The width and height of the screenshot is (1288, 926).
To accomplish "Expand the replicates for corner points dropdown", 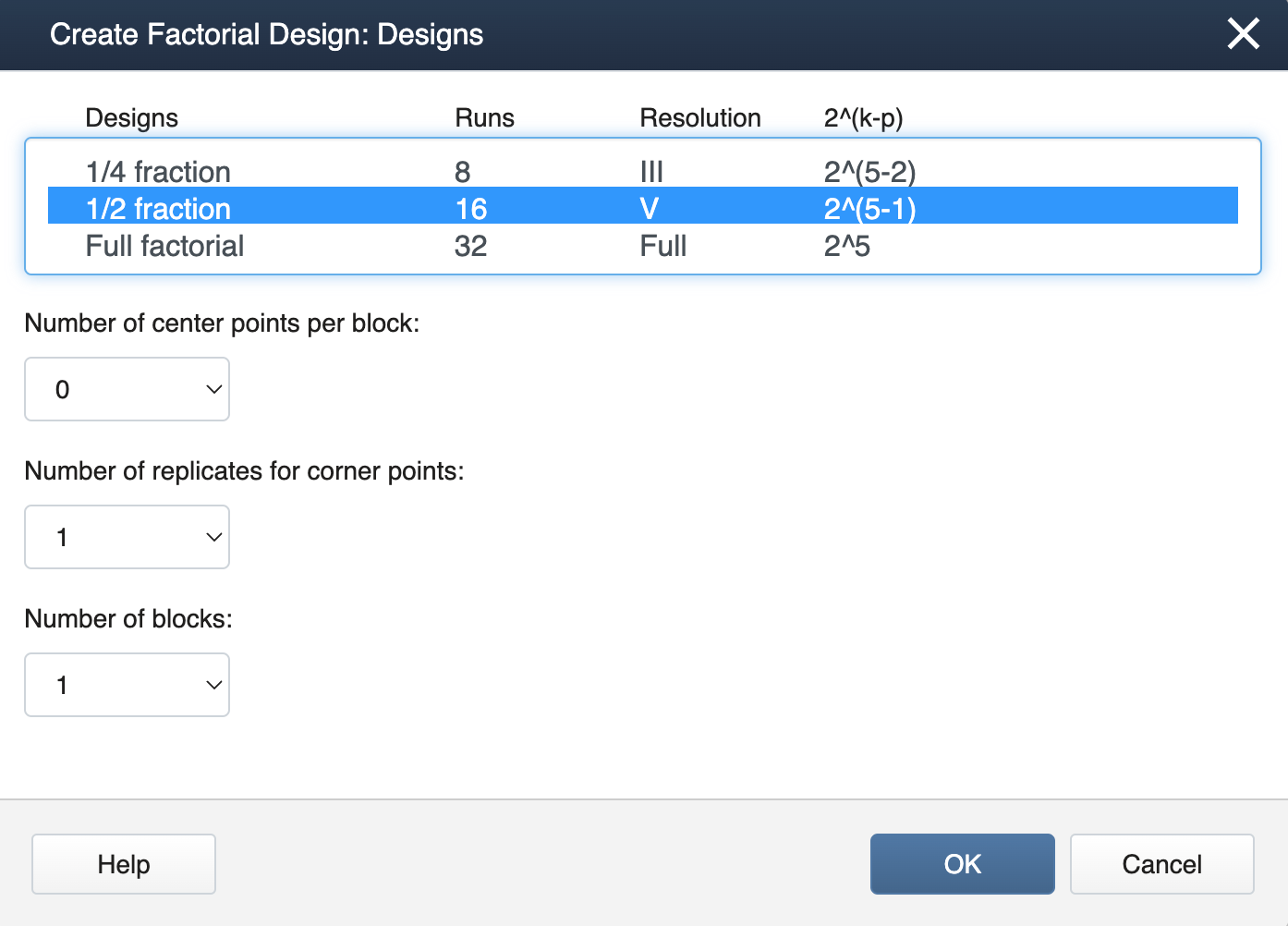I will (x=128, y=537).
